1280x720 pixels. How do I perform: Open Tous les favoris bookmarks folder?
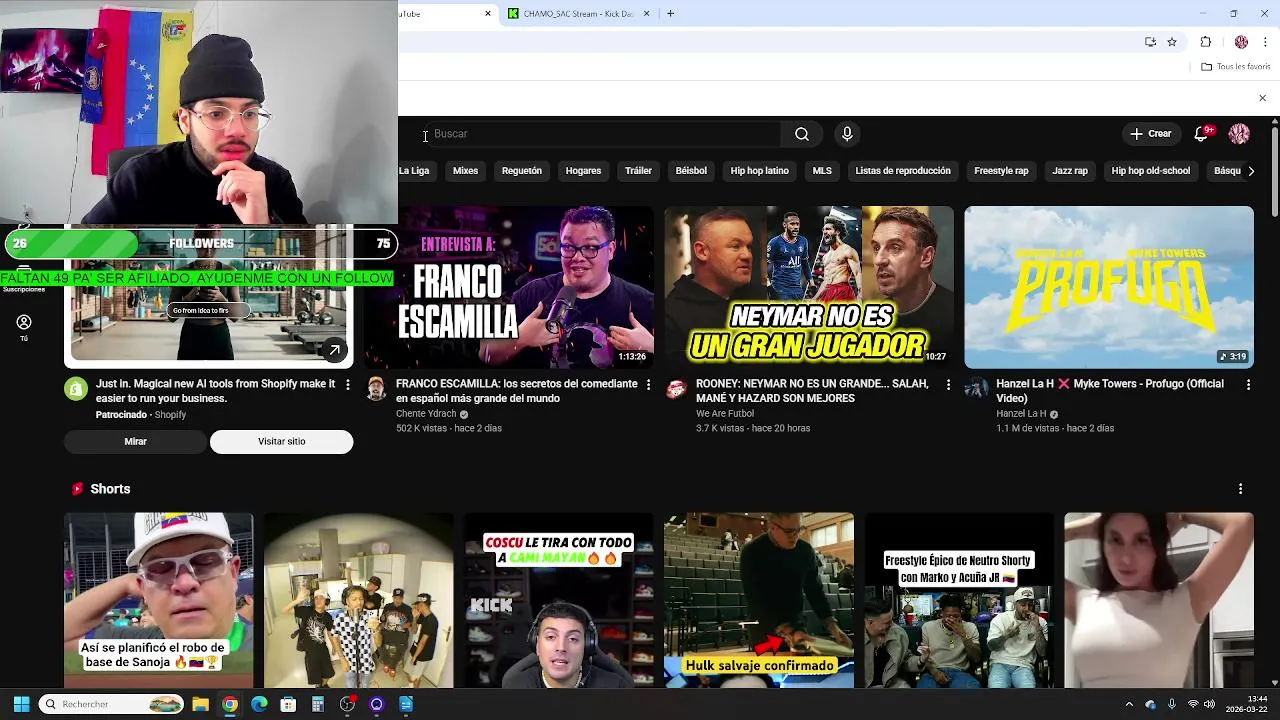point(1235,67)
